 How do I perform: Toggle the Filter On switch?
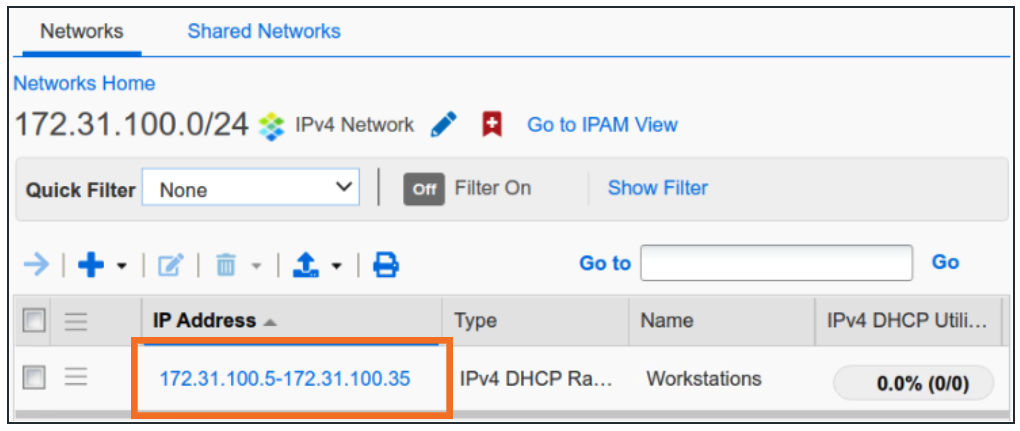(x=423, y=189)
